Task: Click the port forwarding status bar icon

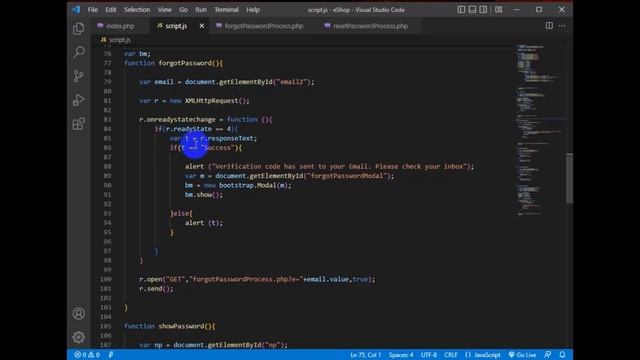Action: [111, 355]
